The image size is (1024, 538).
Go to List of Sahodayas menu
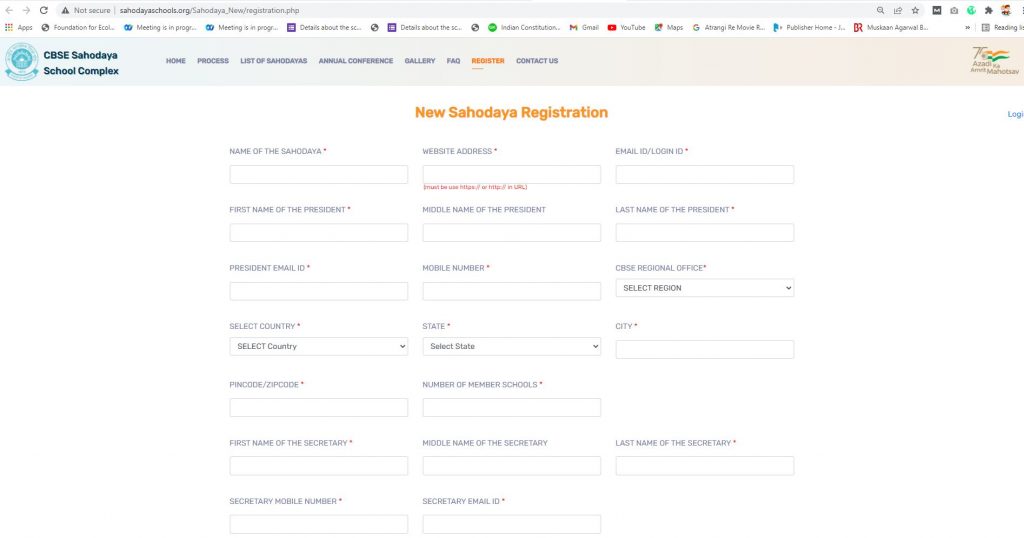[274, 61]
